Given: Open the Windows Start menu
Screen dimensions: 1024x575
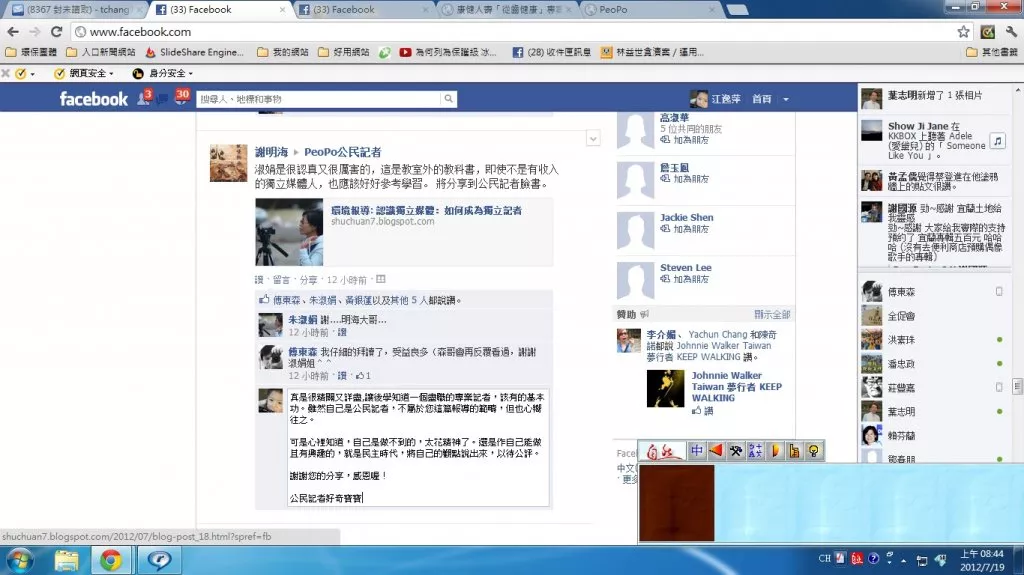Looking at the screenshot, I should tap(18, 561).
